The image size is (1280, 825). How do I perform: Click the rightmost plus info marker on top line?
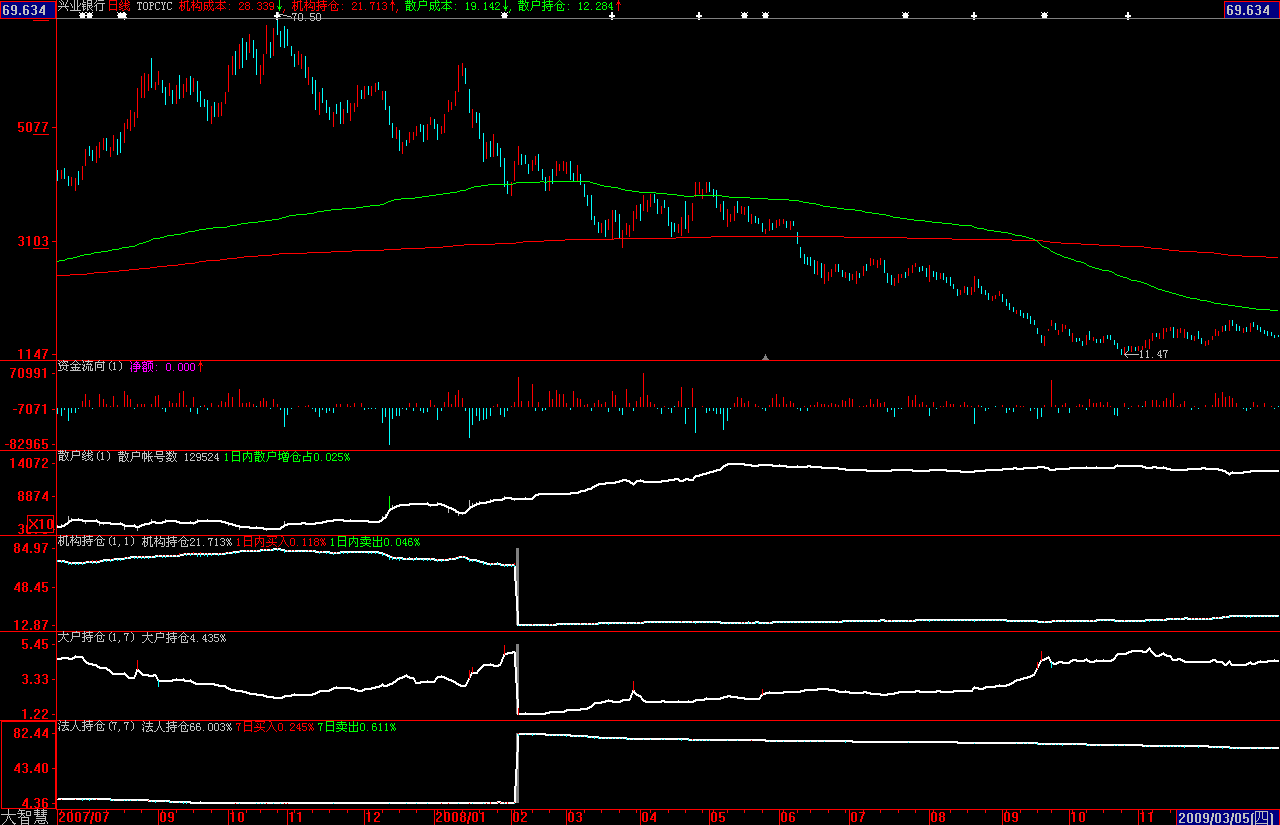(1128, 16)
